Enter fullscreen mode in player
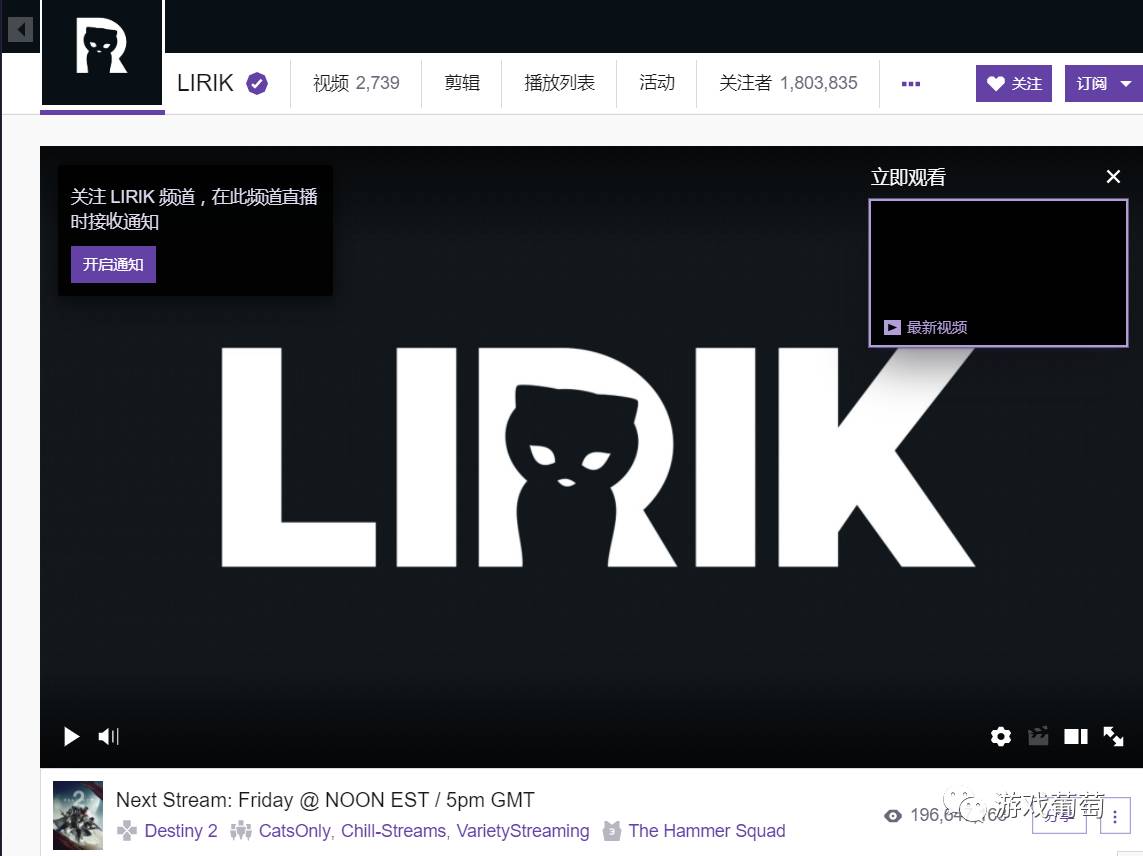This screenshot has height=856, width=1143. pos(1113,736)
